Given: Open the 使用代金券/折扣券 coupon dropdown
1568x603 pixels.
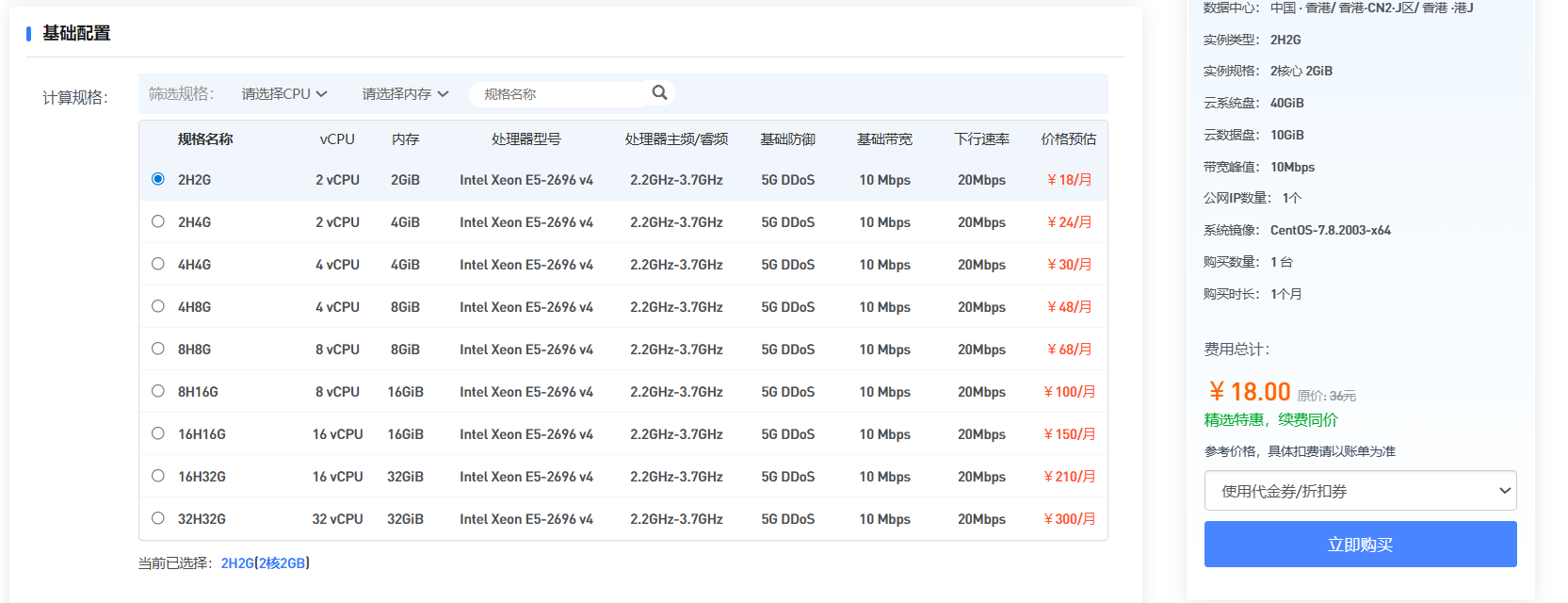Looking at the screenshot, I should coord(1360,491).
